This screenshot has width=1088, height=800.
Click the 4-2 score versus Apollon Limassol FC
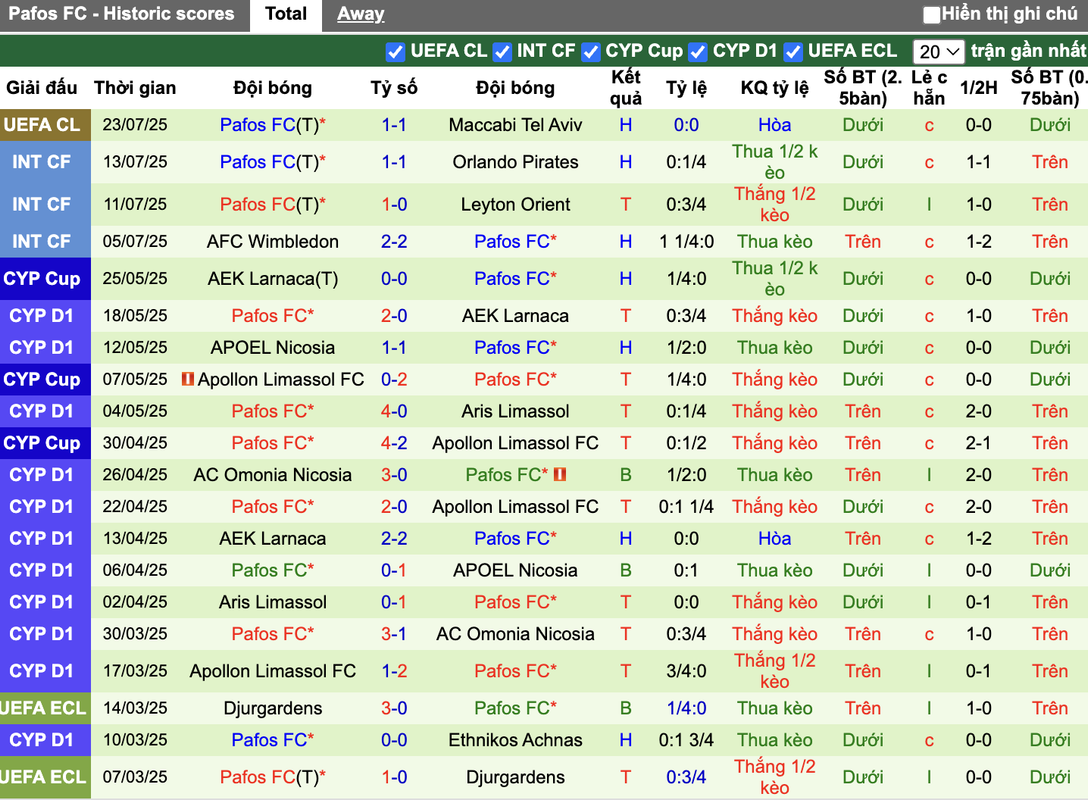point(393,443)
